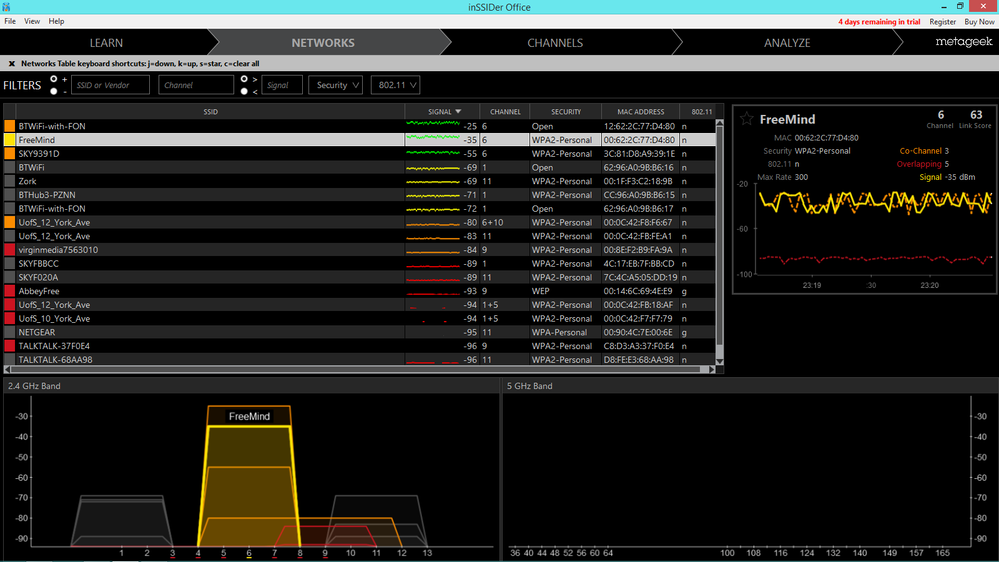999x562 pixels.
Task: Sort by the SSID column header
Action: click(x=210, y=112)
